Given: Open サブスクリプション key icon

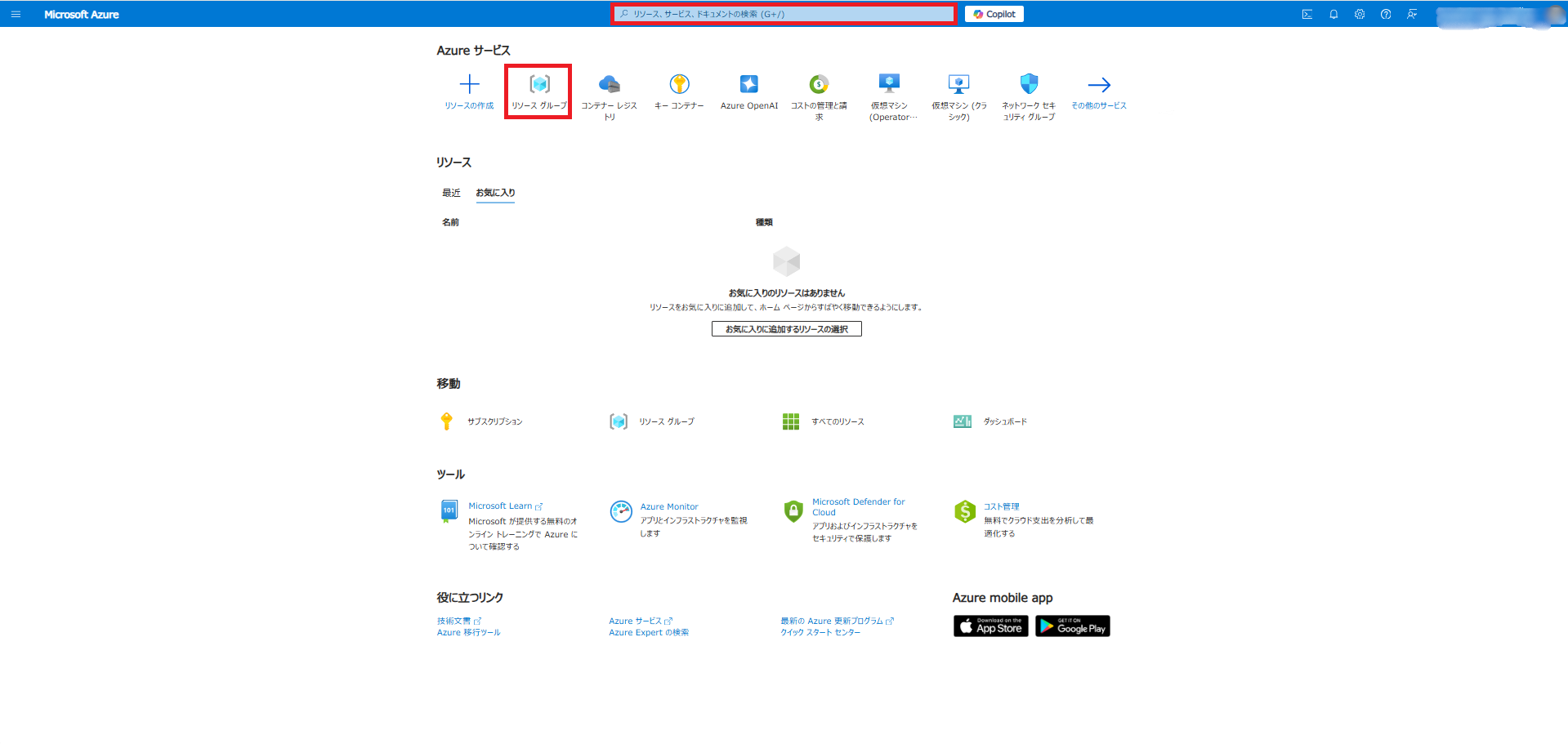Looking at the screenshot, I should tap(446, 421).
